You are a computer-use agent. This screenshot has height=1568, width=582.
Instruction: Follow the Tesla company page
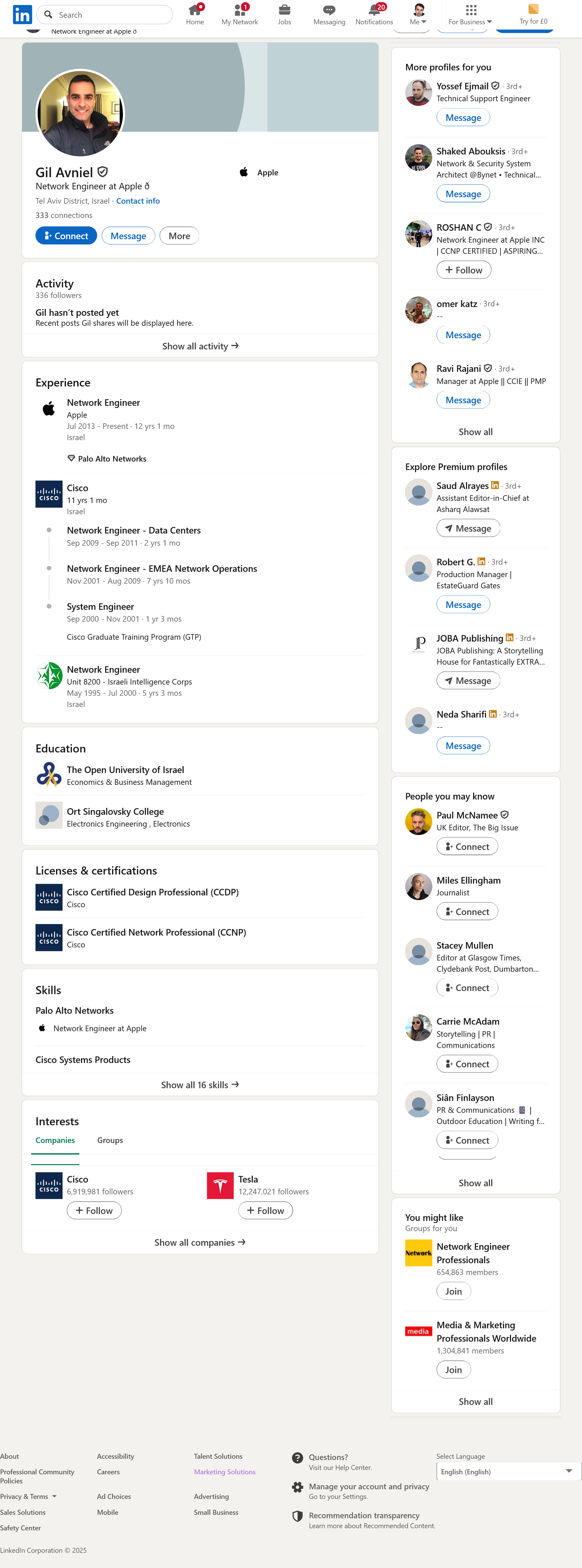[x=265, y=1211]
